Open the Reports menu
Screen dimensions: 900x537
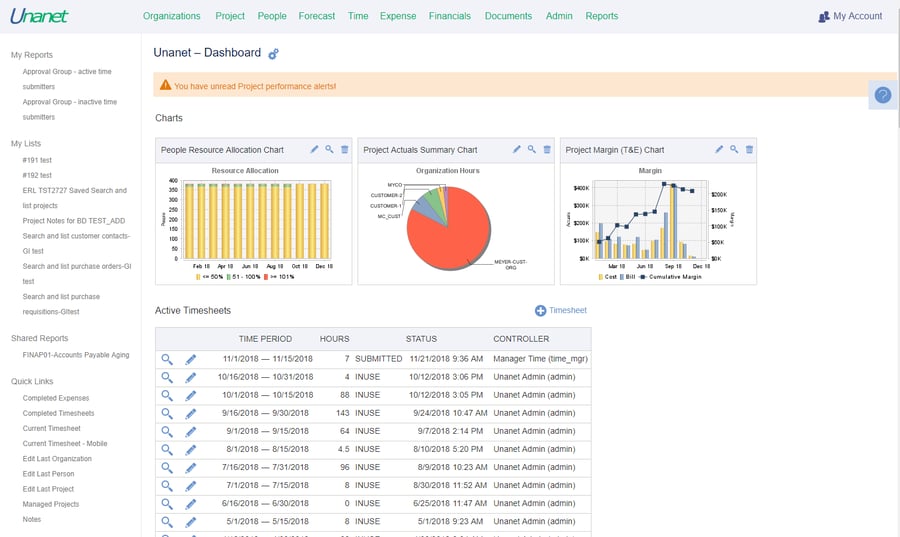tap(602, 16)
